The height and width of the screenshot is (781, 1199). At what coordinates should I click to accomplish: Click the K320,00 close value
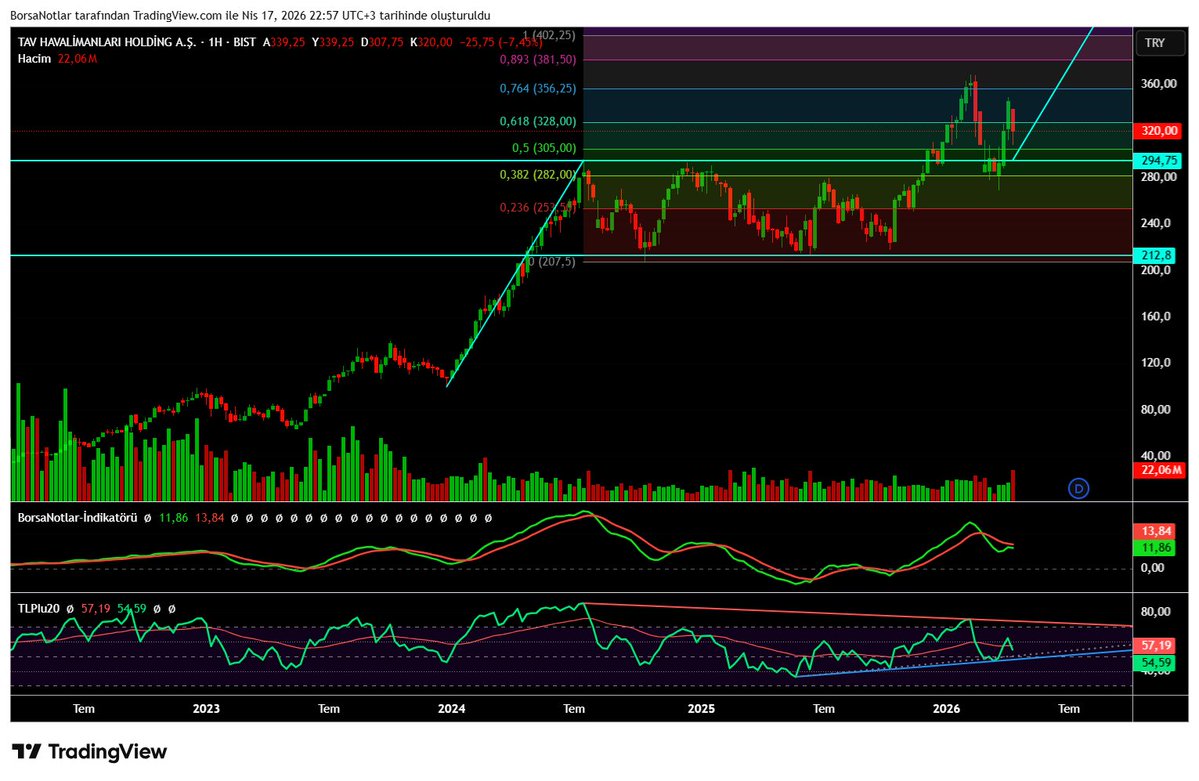(x=431, y=43)
